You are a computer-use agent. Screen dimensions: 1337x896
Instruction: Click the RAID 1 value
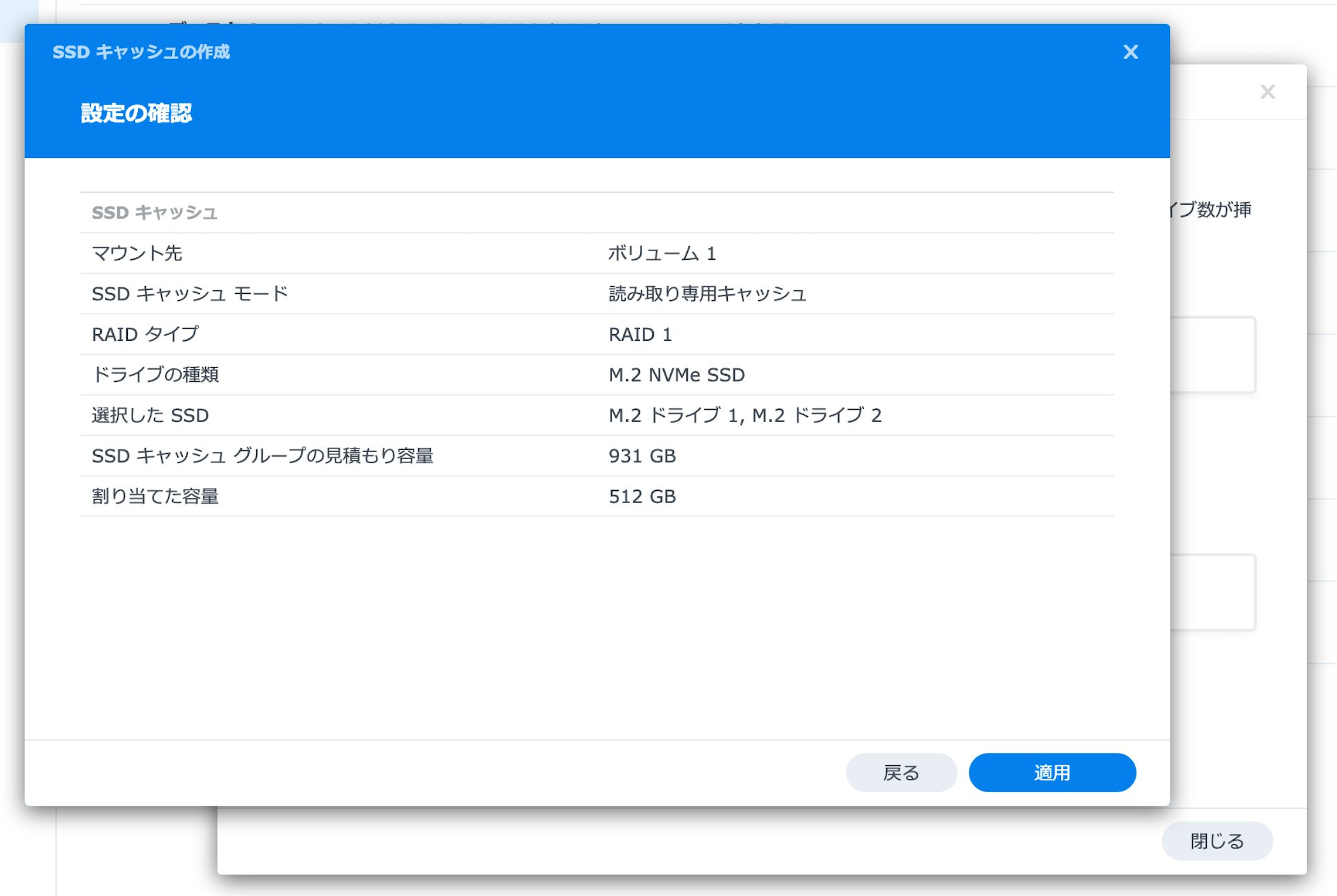tap(640, 334)
